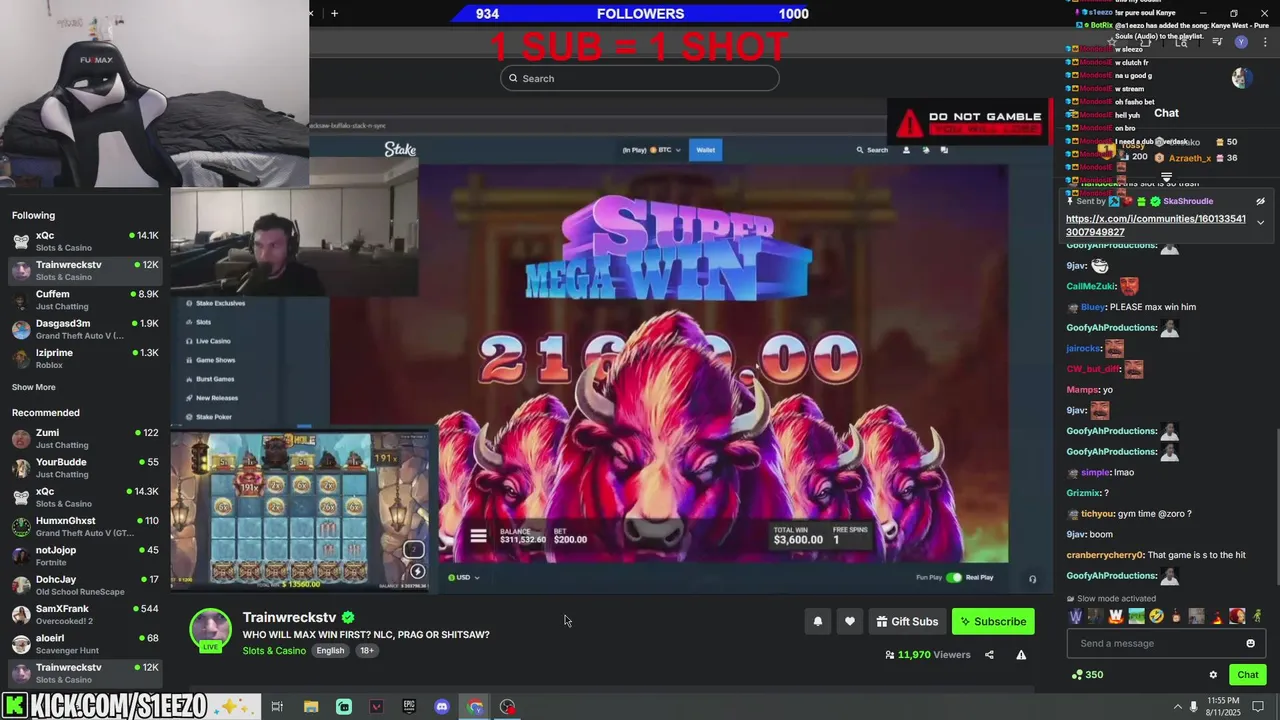Open HumxnGhxst channel in Recommended
Screen dimensions: 1280x720
click(x=84, y=526)
